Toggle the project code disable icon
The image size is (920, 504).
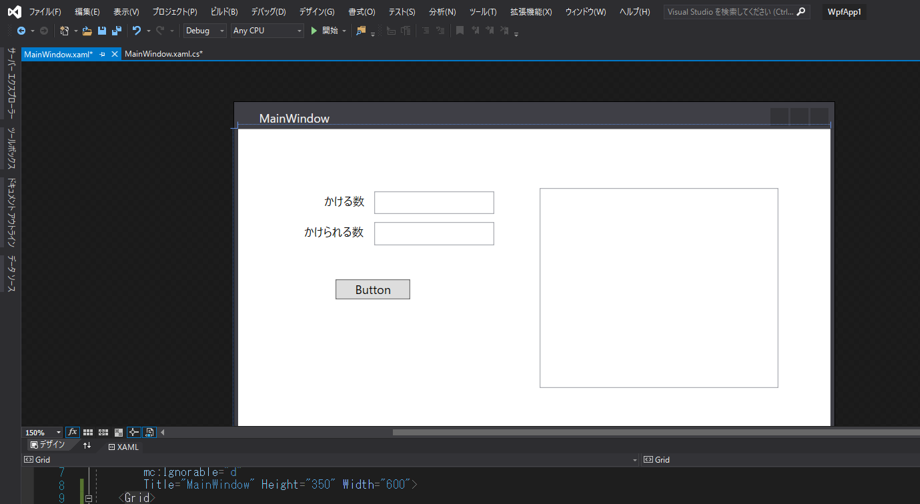[x=149, y=432]
